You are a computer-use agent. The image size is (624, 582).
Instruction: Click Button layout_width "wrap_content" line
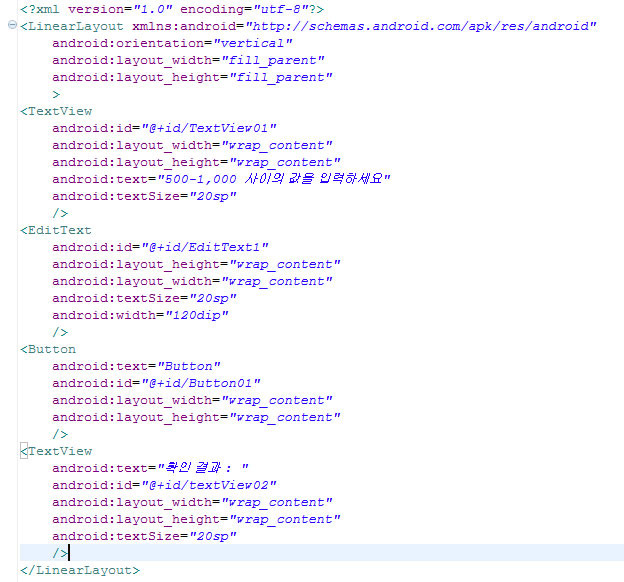[192, 400]
